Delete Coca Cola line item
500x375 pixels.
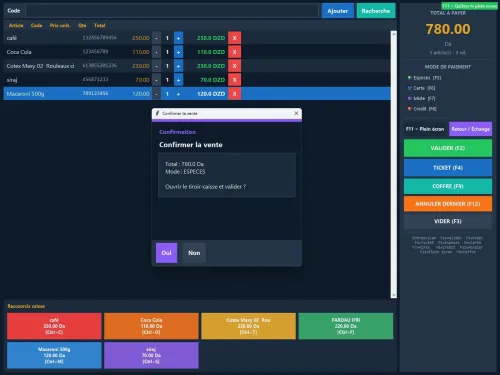point(234,52)
